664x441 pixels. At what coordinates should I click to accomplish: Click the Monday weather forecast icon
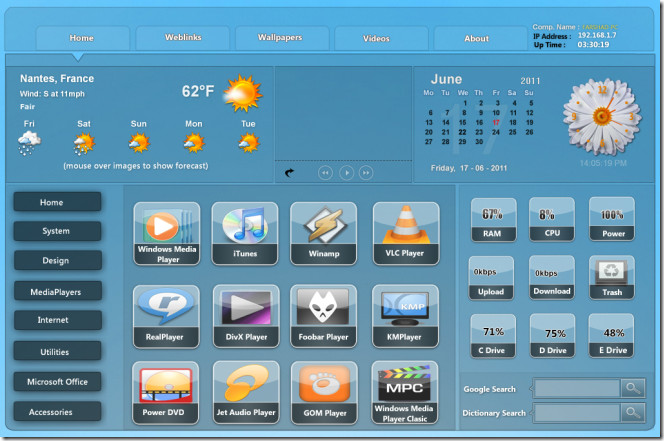coord(194,142)
